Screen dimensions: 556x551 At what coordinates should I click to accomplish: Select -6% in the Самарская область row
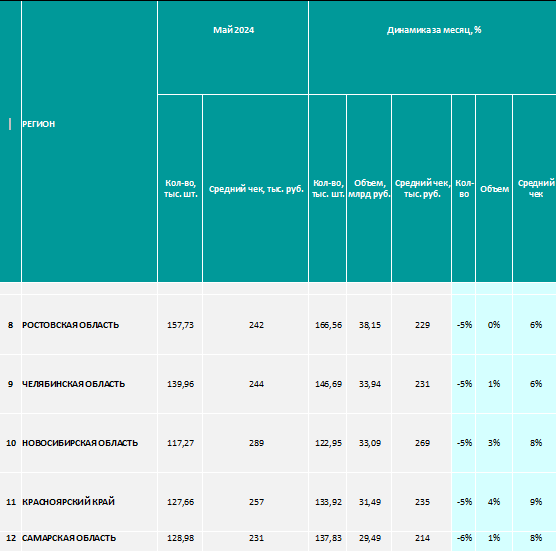464,541
